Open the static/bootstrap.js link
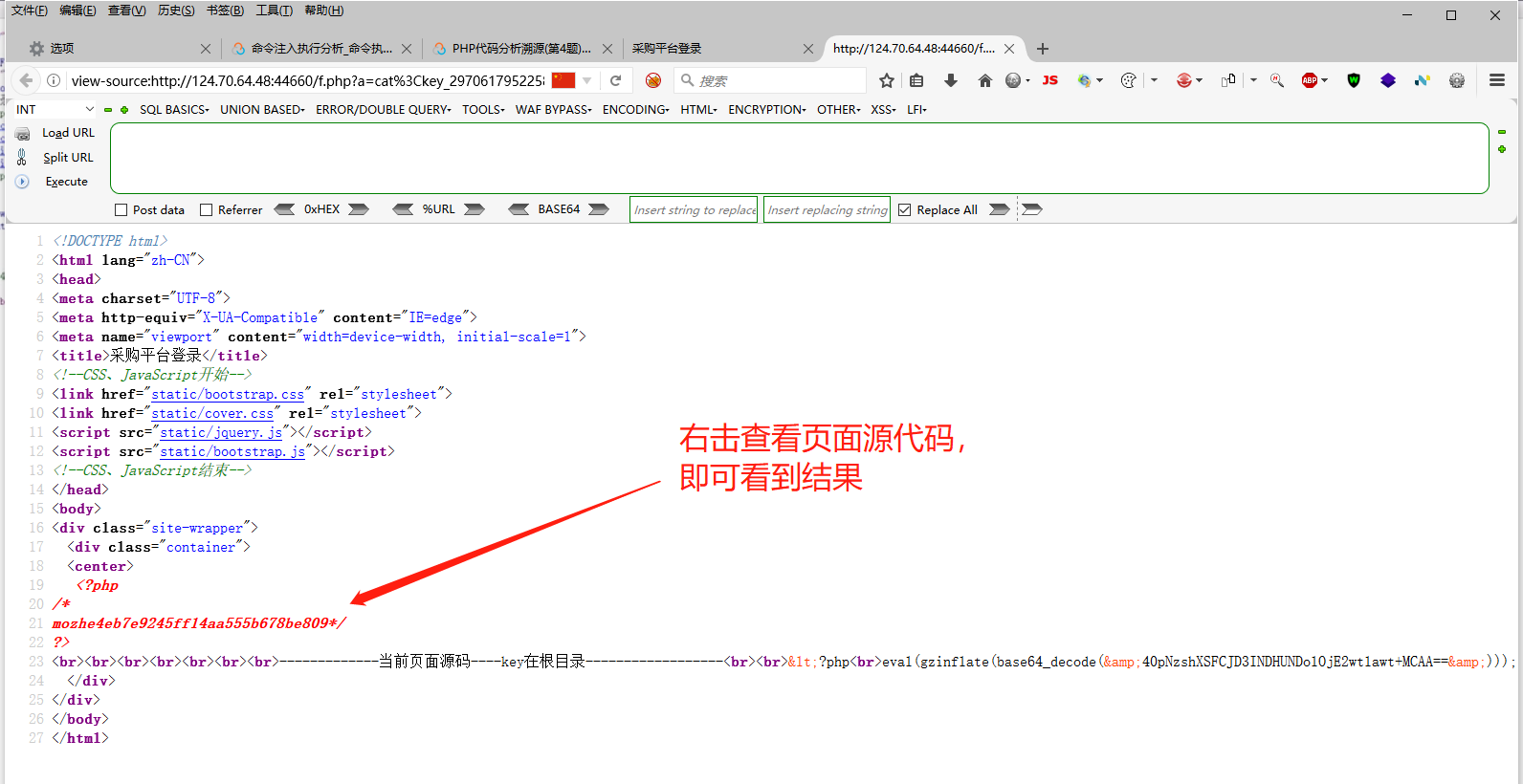Screen dimensions: 1523x784 (232, 451)
